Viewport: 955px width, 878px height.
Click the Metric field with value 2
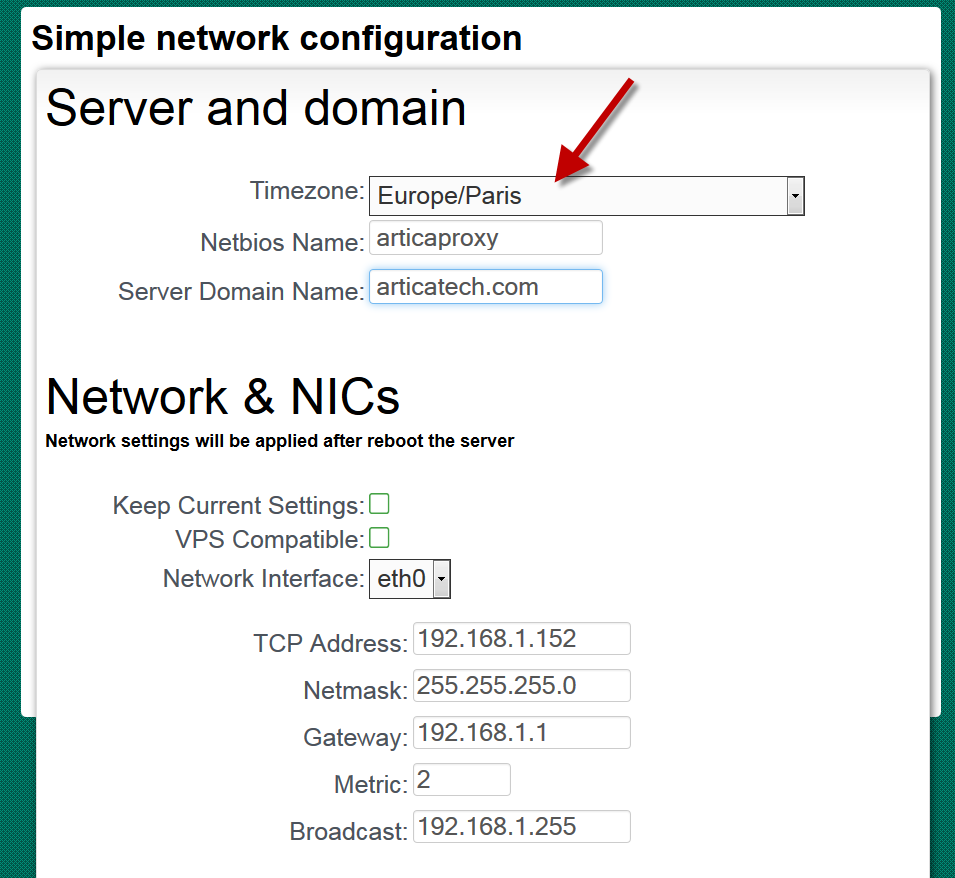[x=462, y=779]
